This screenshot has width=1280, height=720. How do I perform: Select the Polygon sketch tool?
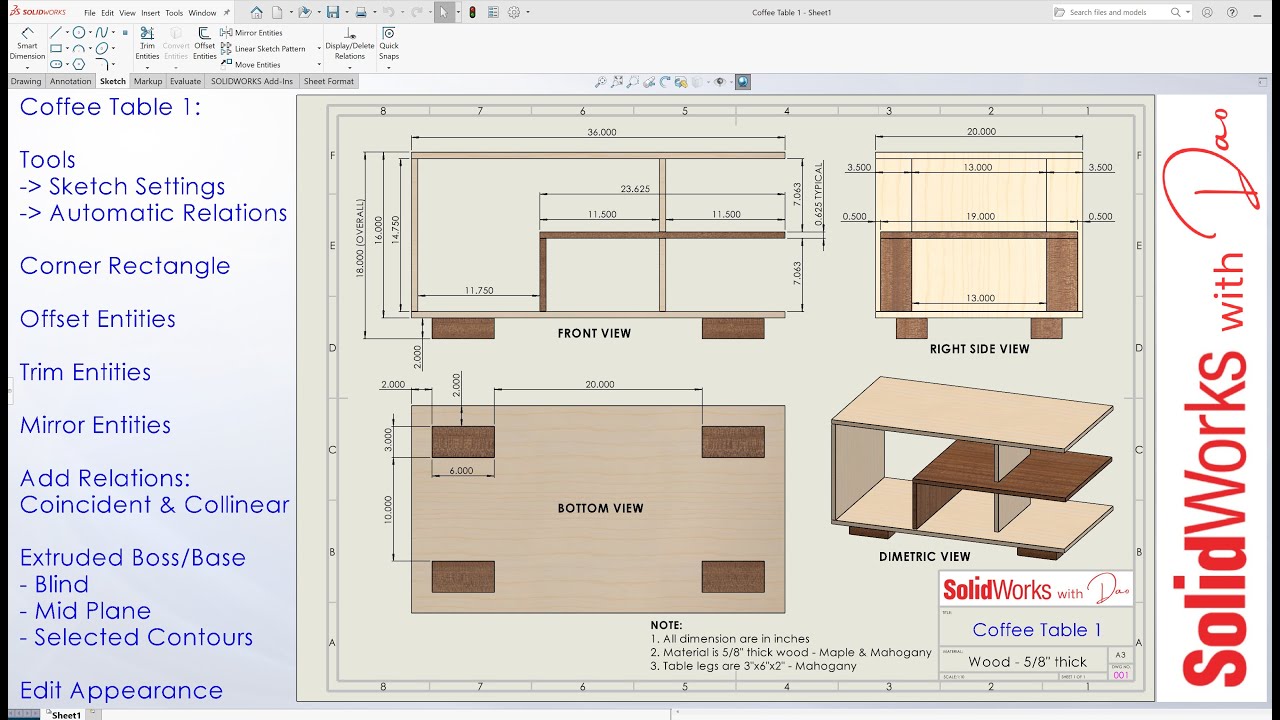coord(79,64)
